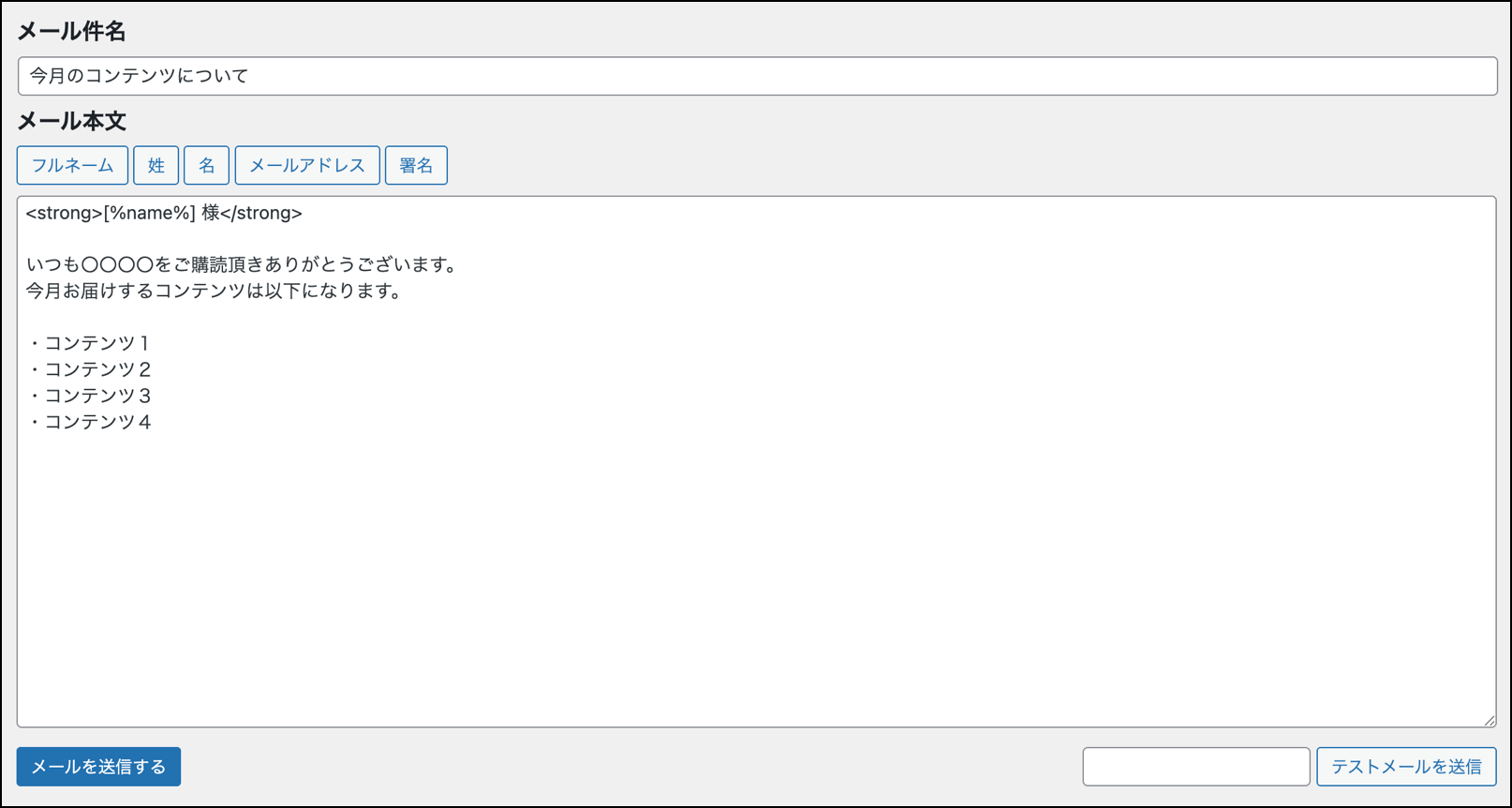
Task: Place cursor on the コンテンツ２ line
Action: point(90,370)
